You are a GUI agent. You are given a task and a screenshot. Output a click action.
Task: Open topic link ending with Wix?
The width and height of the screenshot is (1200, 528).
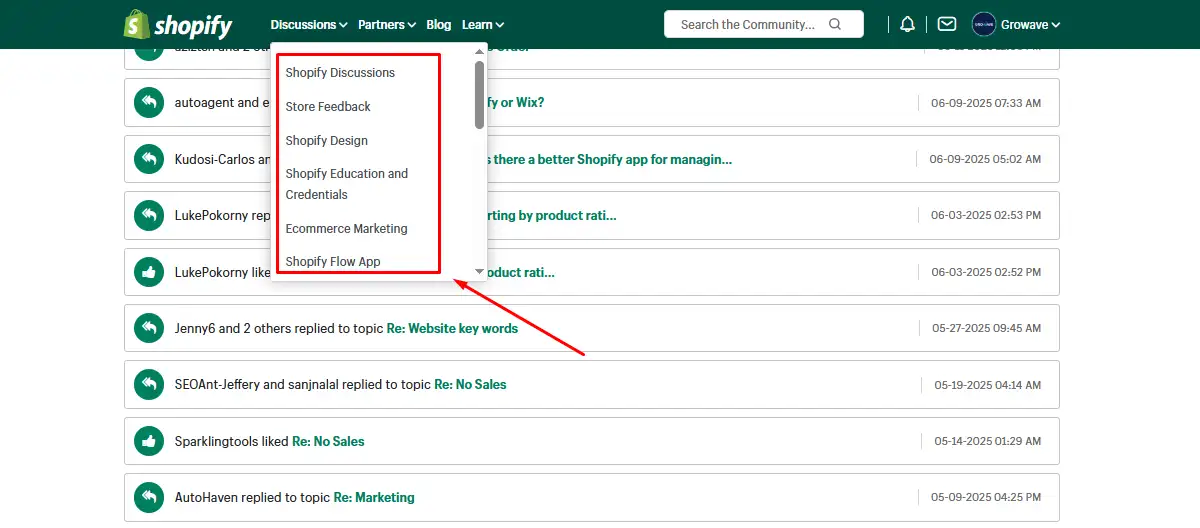[x=516, y=102]
